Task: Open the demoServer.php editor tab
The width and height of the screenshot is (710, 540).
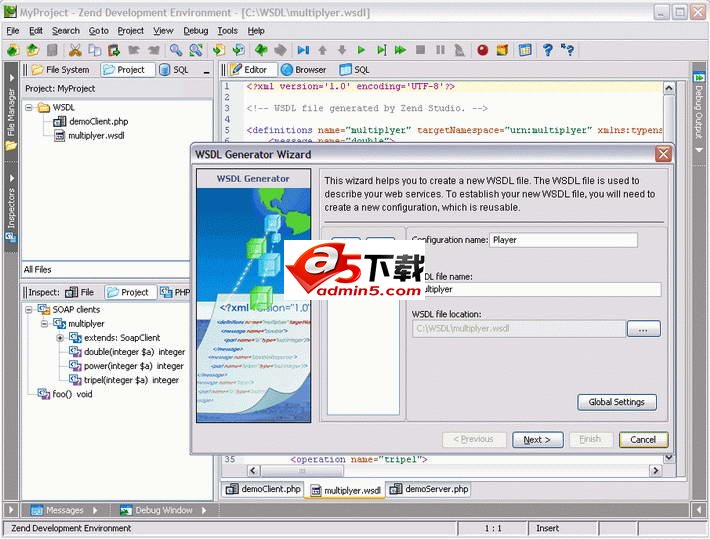Action: (429, 489)
